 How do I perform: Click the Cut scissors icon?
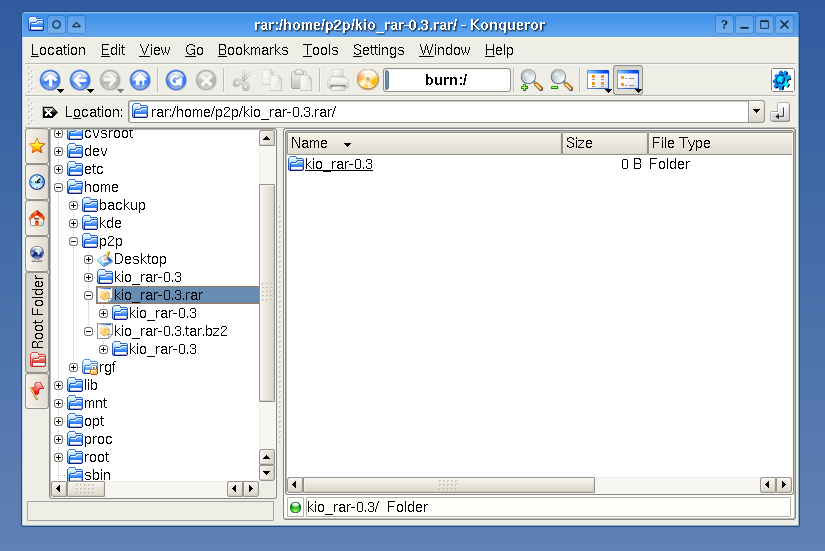point(242,81)
